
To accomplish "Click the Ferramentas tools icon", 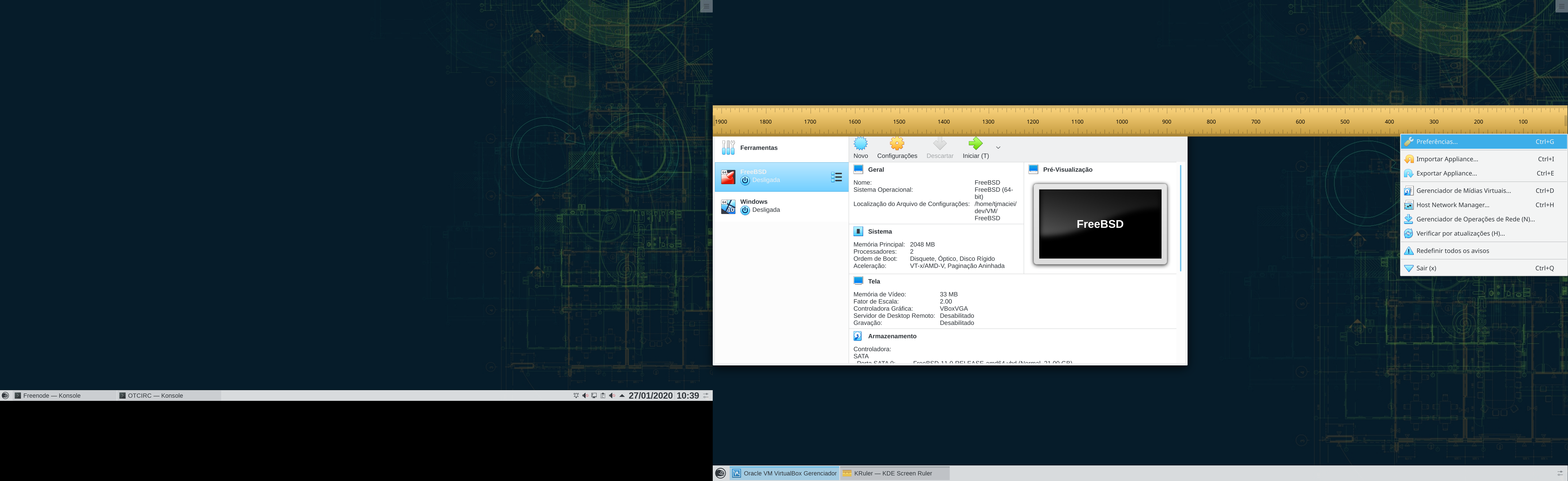I will coord(728,148).
